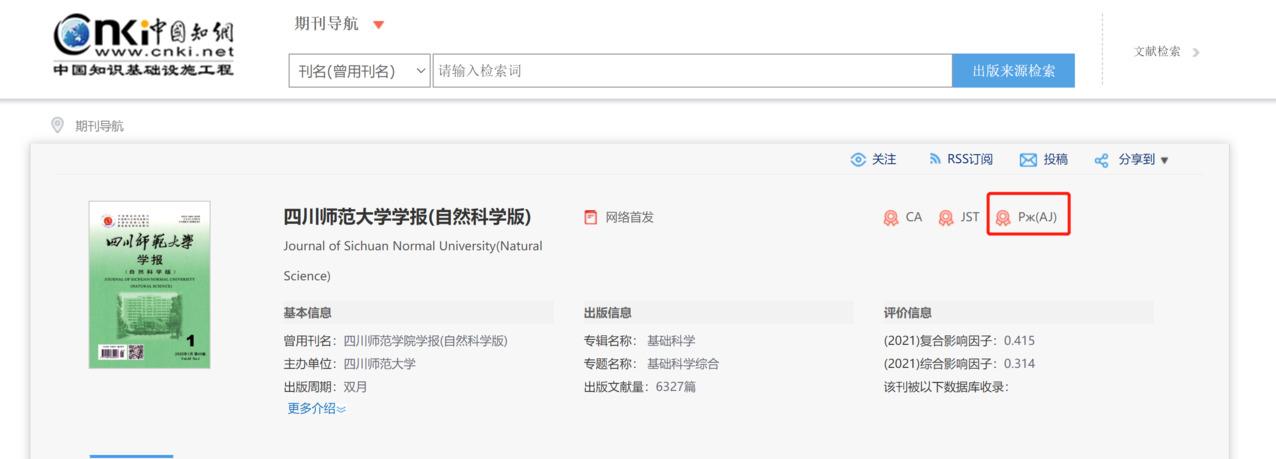Click the envelope submission icon
The image size is (1276, 459).
pyautogui.click(x=1027, y=160)
